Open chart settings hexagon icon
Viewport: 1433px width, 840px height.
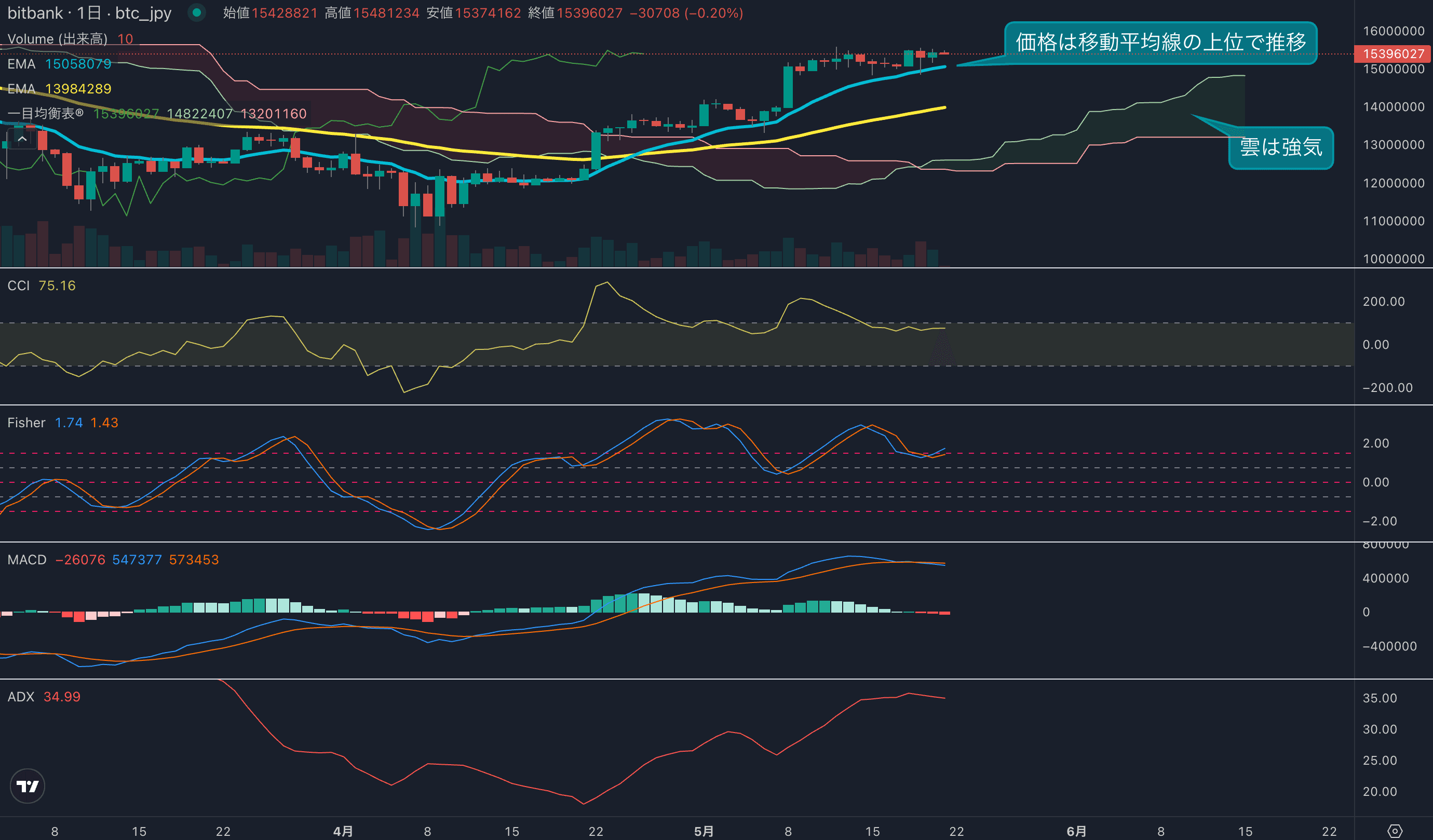click(x=1395, y=831)
